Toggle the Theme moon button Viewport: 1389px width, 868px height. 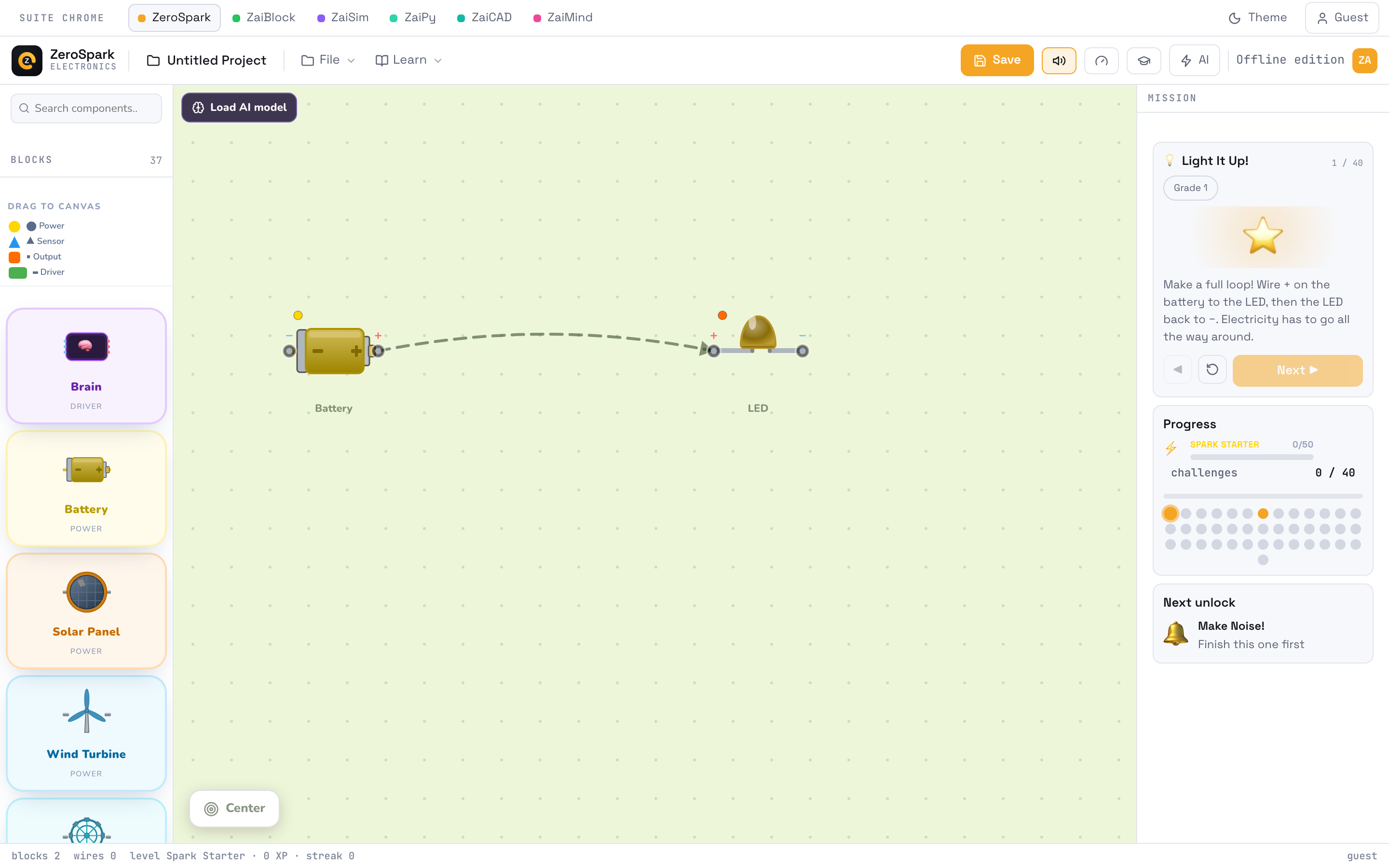(x=1257, y=18)
